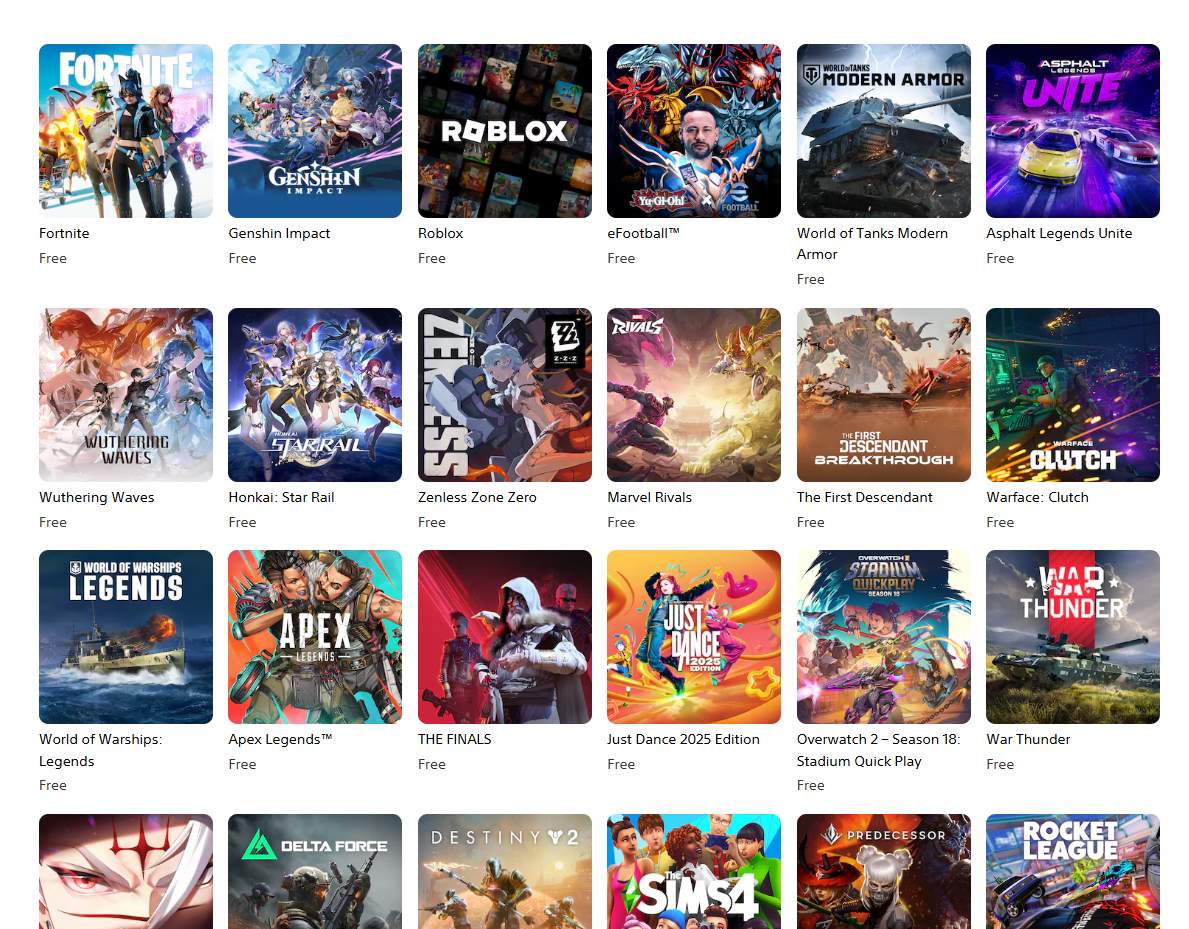Click Free label under Warface: Clutch

[x=1000, y=523]
